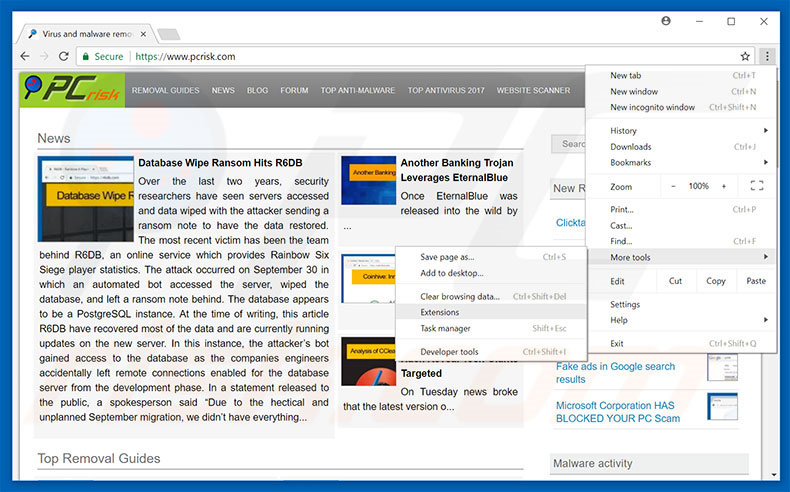The width and height of the screenshot is (790, 492).
Task: Expand the Help submenu arrow
Action: coord(766,320)
